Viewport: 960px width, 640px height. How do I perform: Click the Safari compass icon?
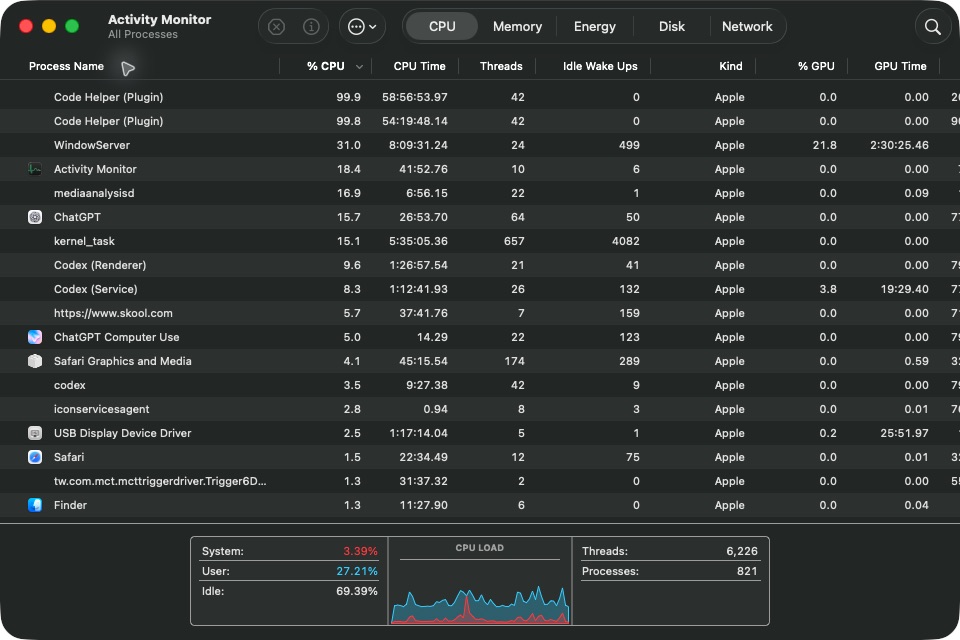tap(35, 457)
